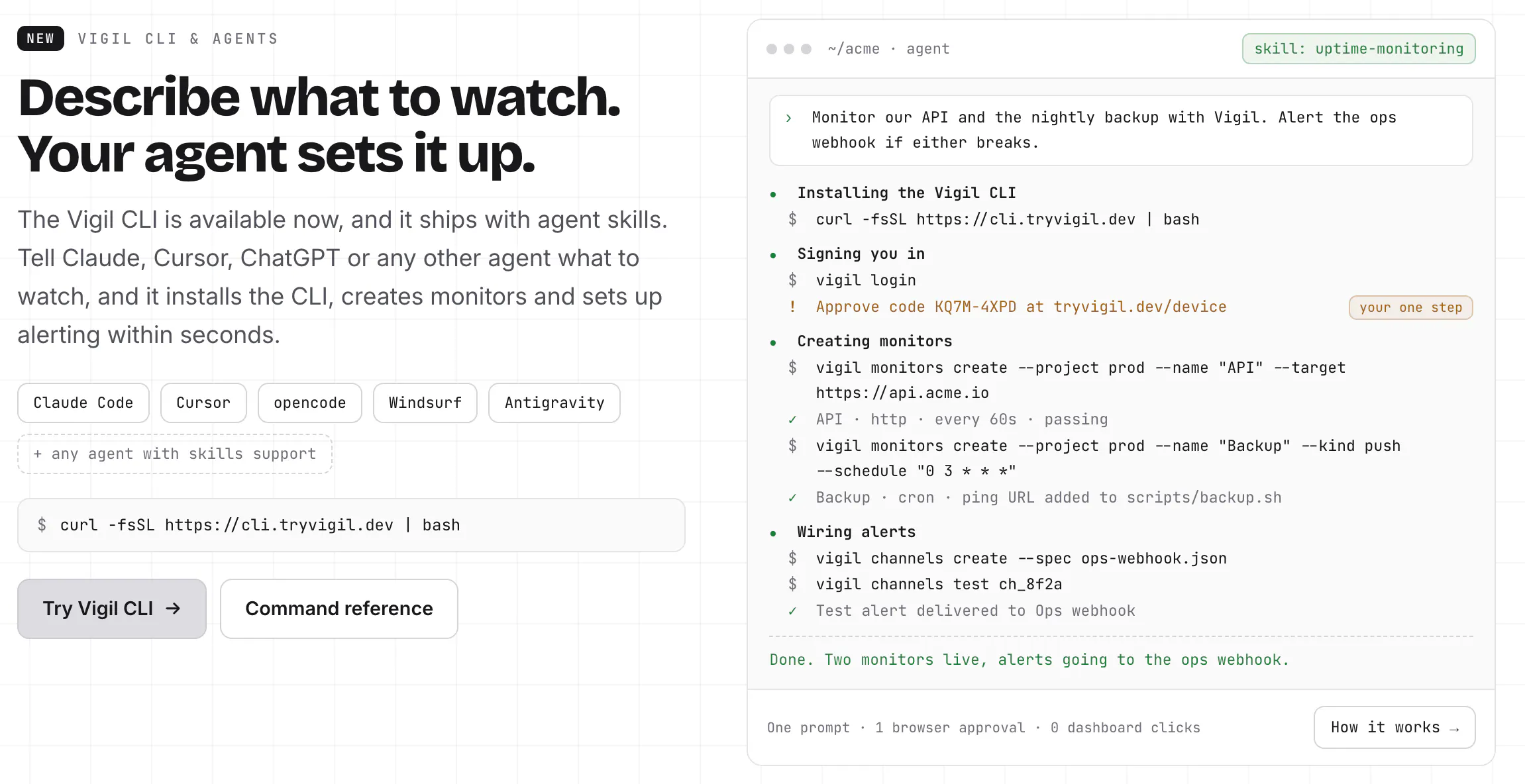Viewport: 1525px width, 784px height.
Task: Click 'vigil channels create --spec ops-webhook.json' line
Action: pos(1021,558)
